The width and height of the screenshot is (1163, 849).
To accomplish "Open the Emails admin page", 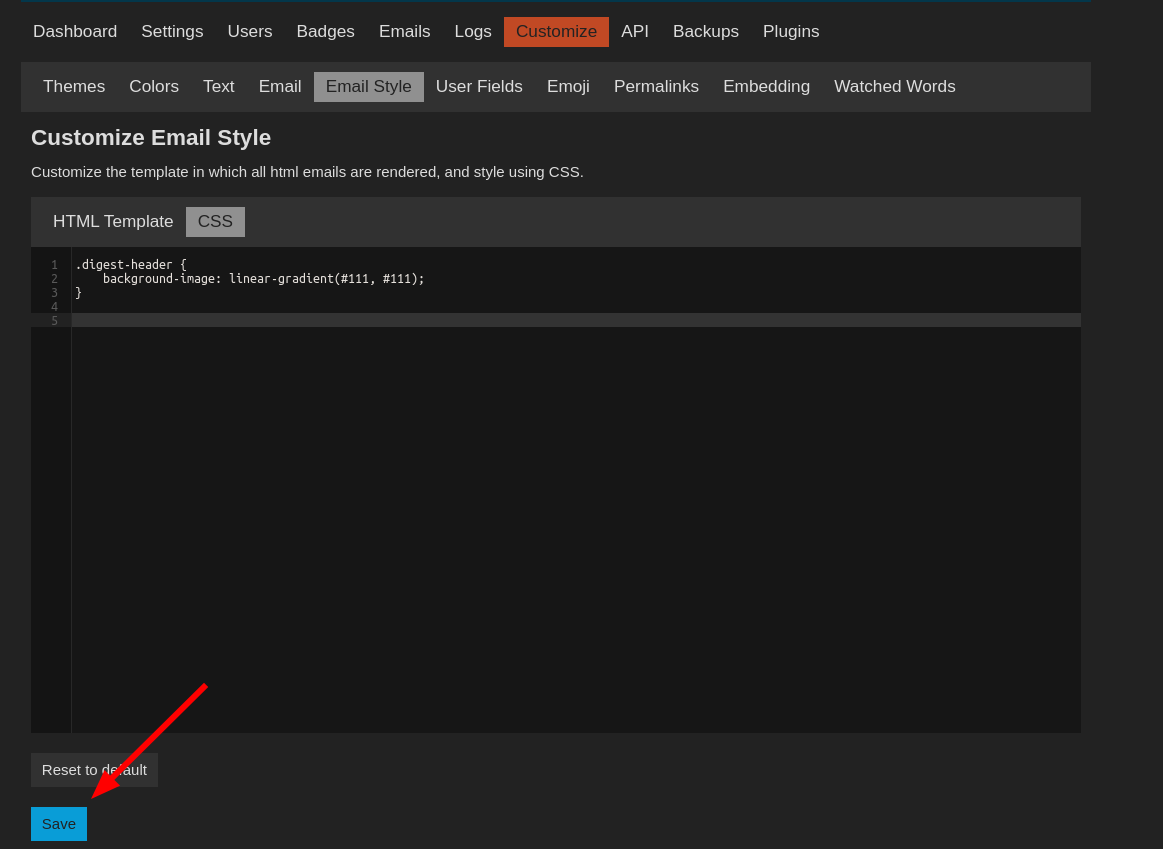I will click(404, 32).
